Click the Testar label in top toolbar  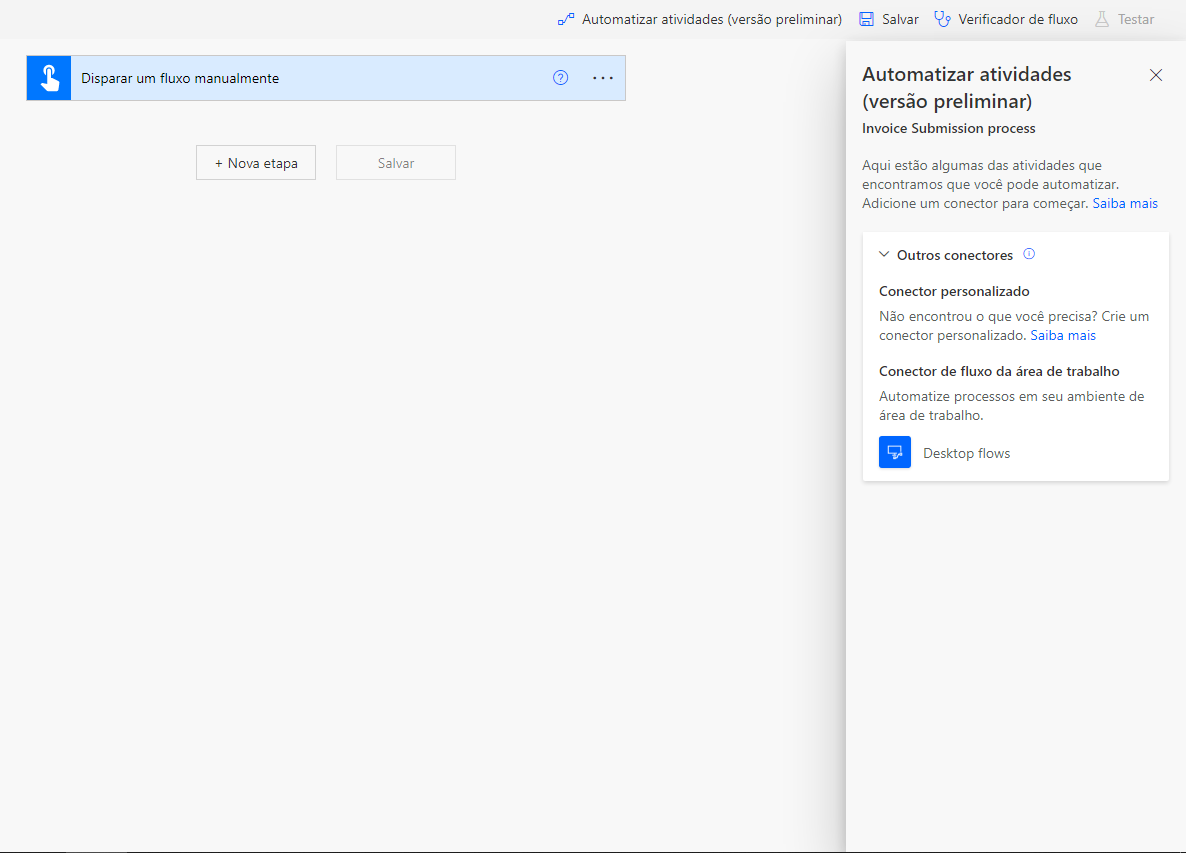pos(1136,20)
